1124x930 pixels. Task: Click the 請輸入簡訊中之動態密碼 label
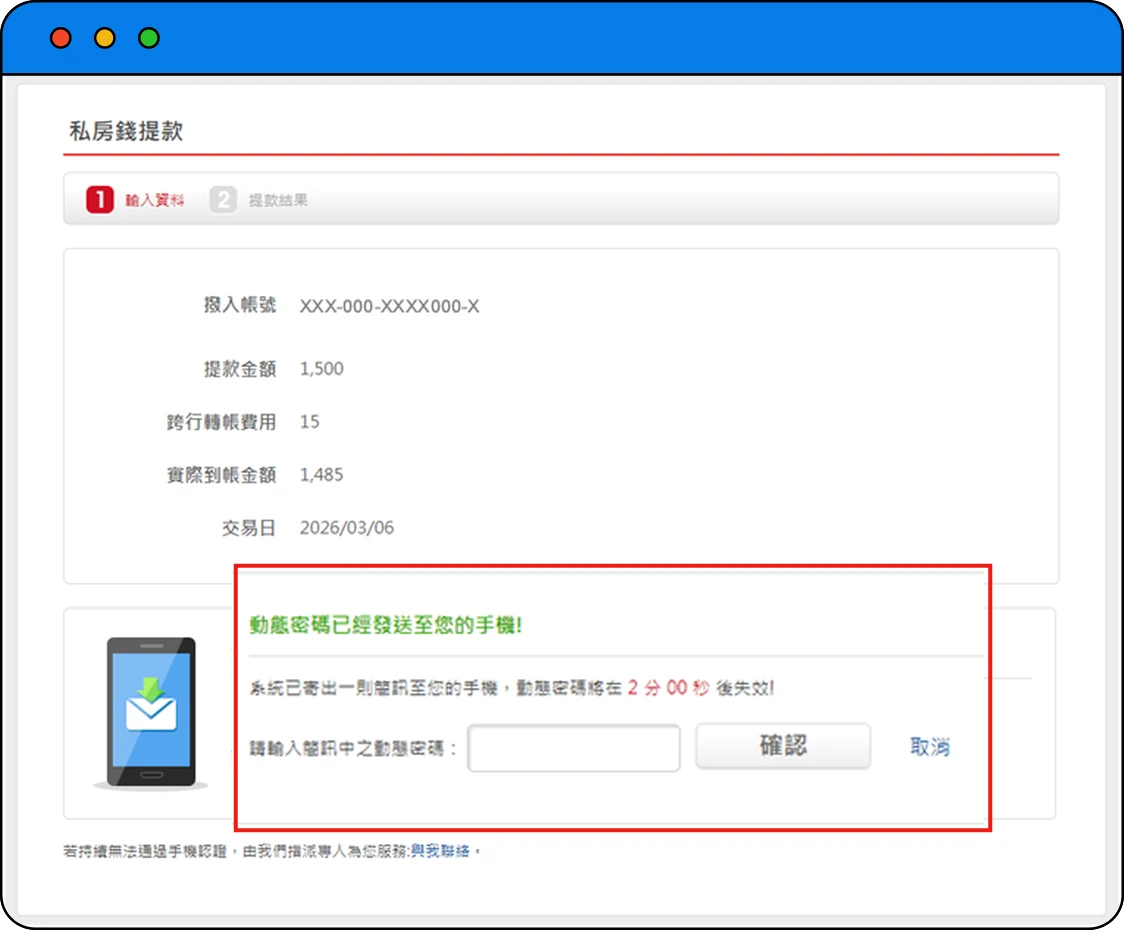pyautogui.click(x=353, y=749)
